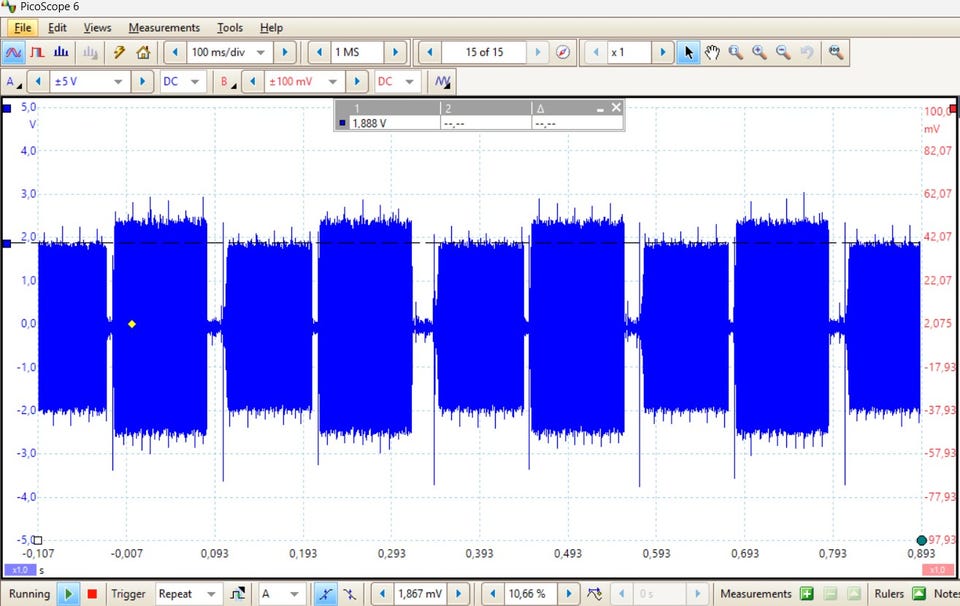Click the Home icon in toolbar
This screenshot has height=606, width=960.
(143, 52)
